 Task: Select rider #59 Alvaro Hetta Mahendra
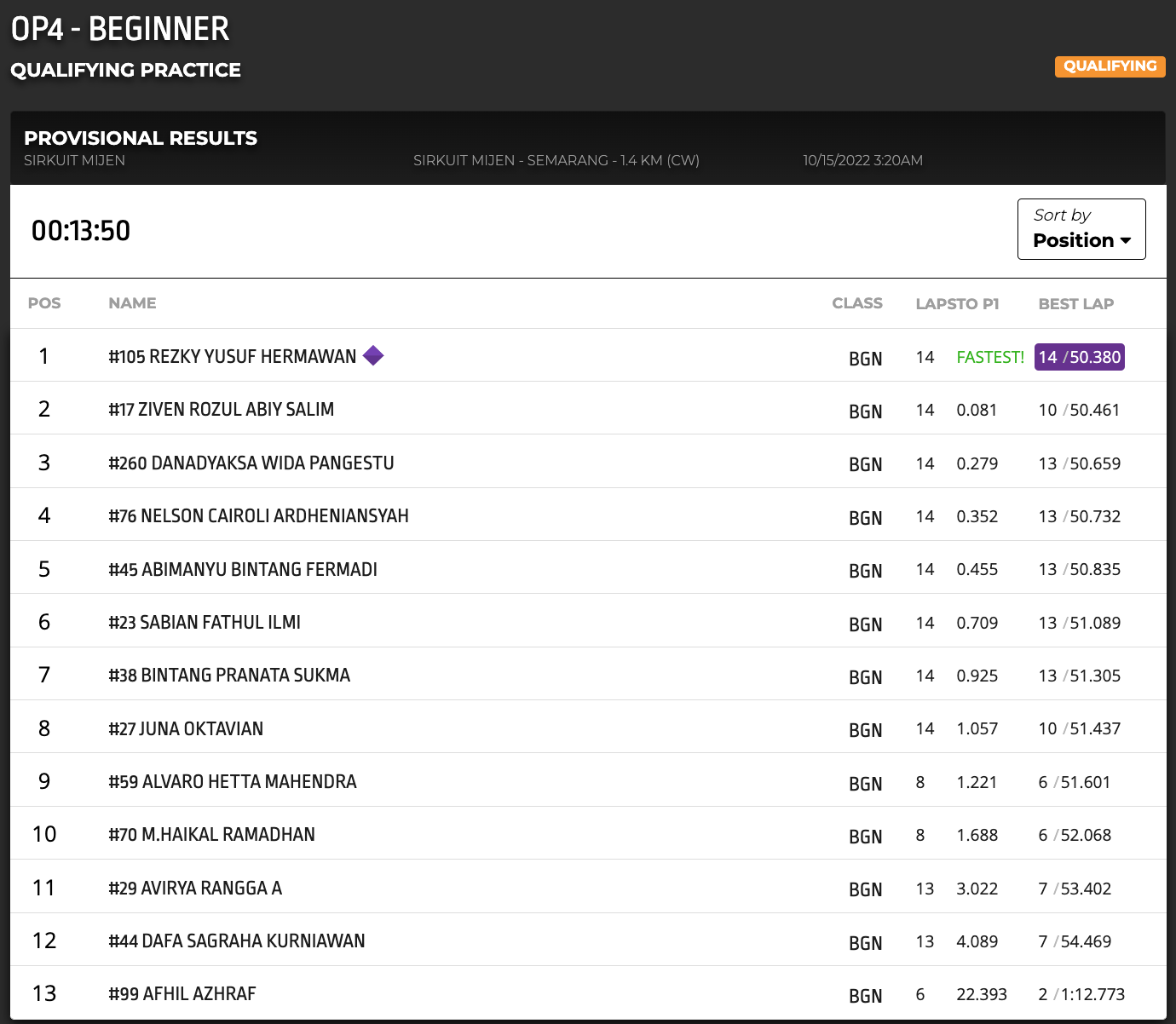[x=232, y=782]
